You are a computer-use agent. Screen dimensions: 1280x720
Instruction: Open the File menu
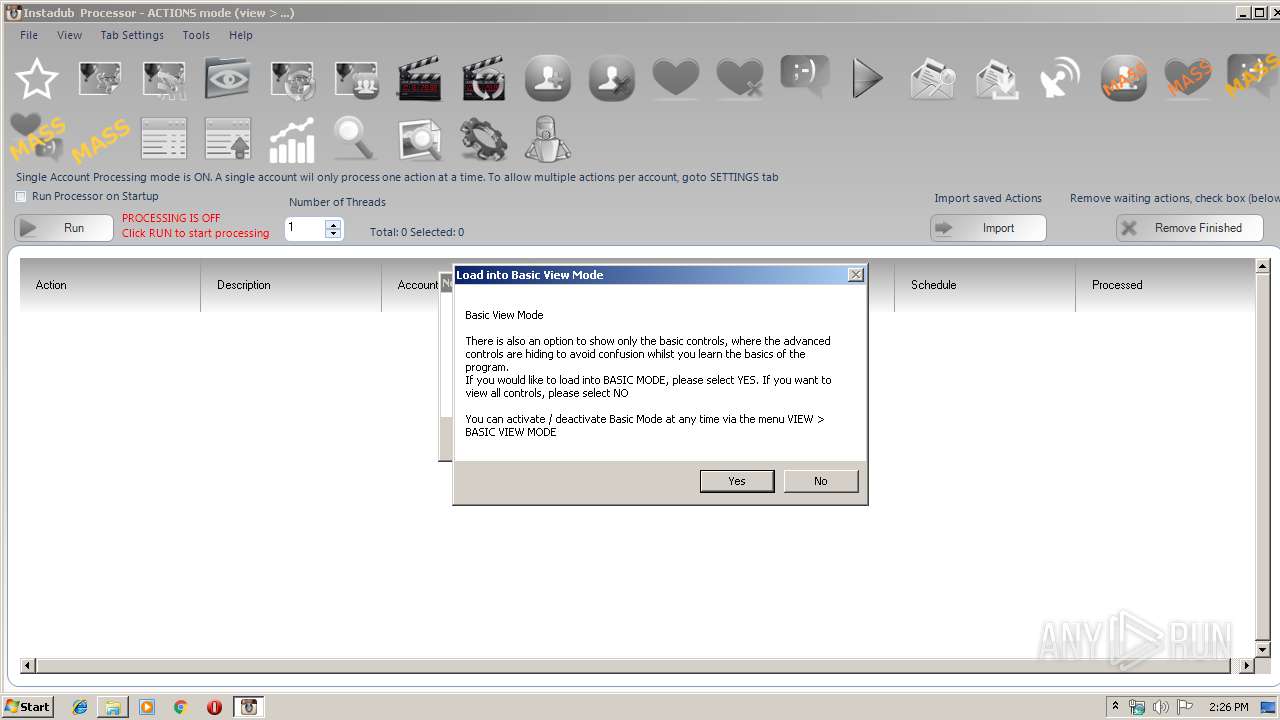(x=29, y=35)
